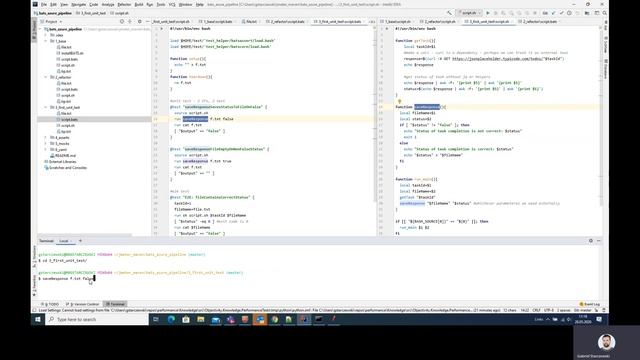Expand the 6_yaml folder

46,149
